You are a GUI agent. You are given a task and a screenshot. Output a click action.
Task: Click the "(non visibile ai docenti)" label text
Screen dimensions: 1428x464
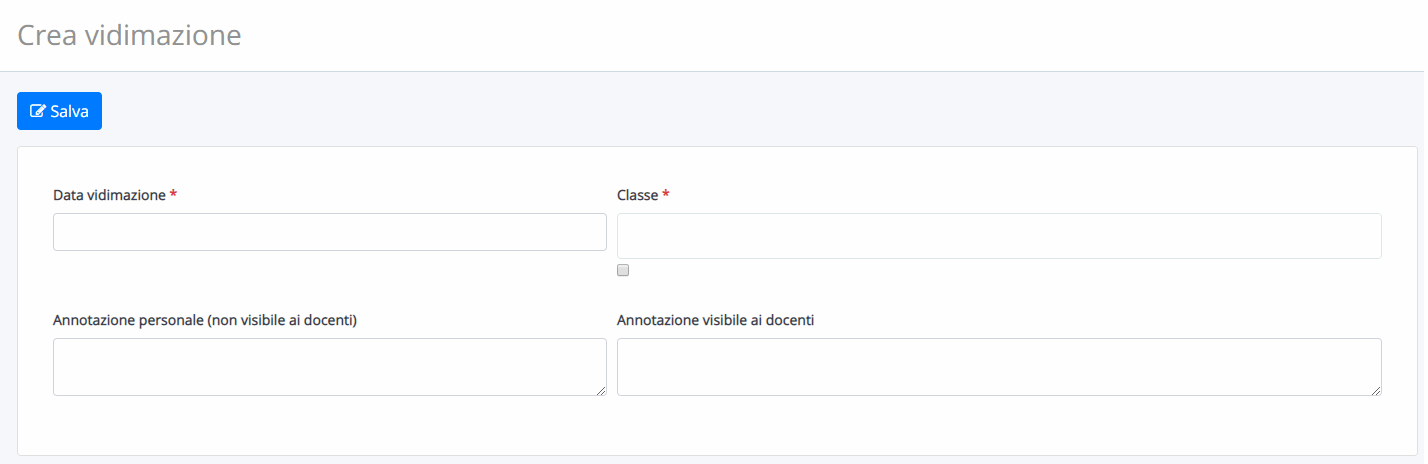[x=283, y=320]
